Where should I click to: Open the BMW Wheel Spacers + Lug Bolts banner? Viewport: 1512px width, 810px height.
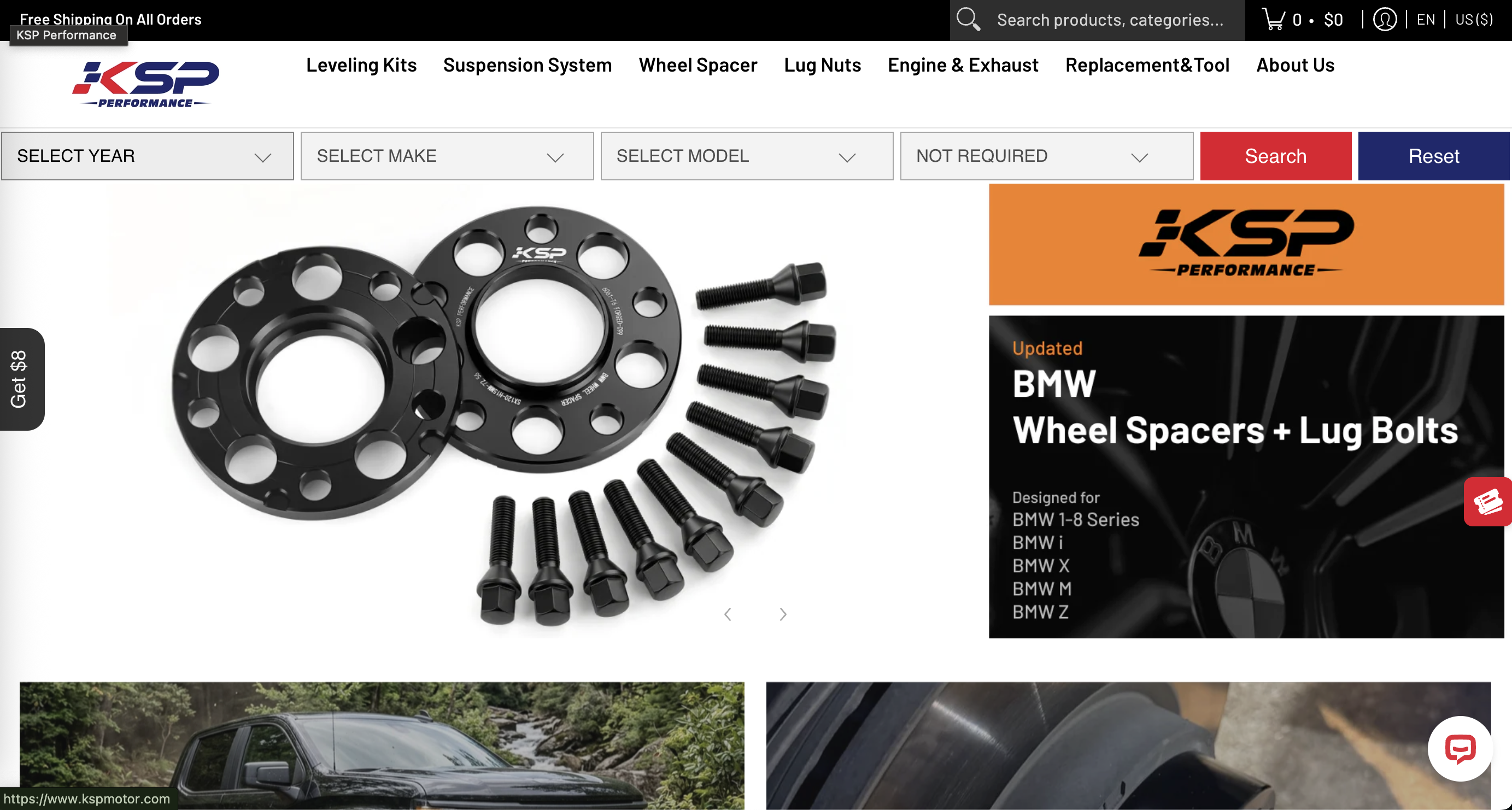[1246, 477]
